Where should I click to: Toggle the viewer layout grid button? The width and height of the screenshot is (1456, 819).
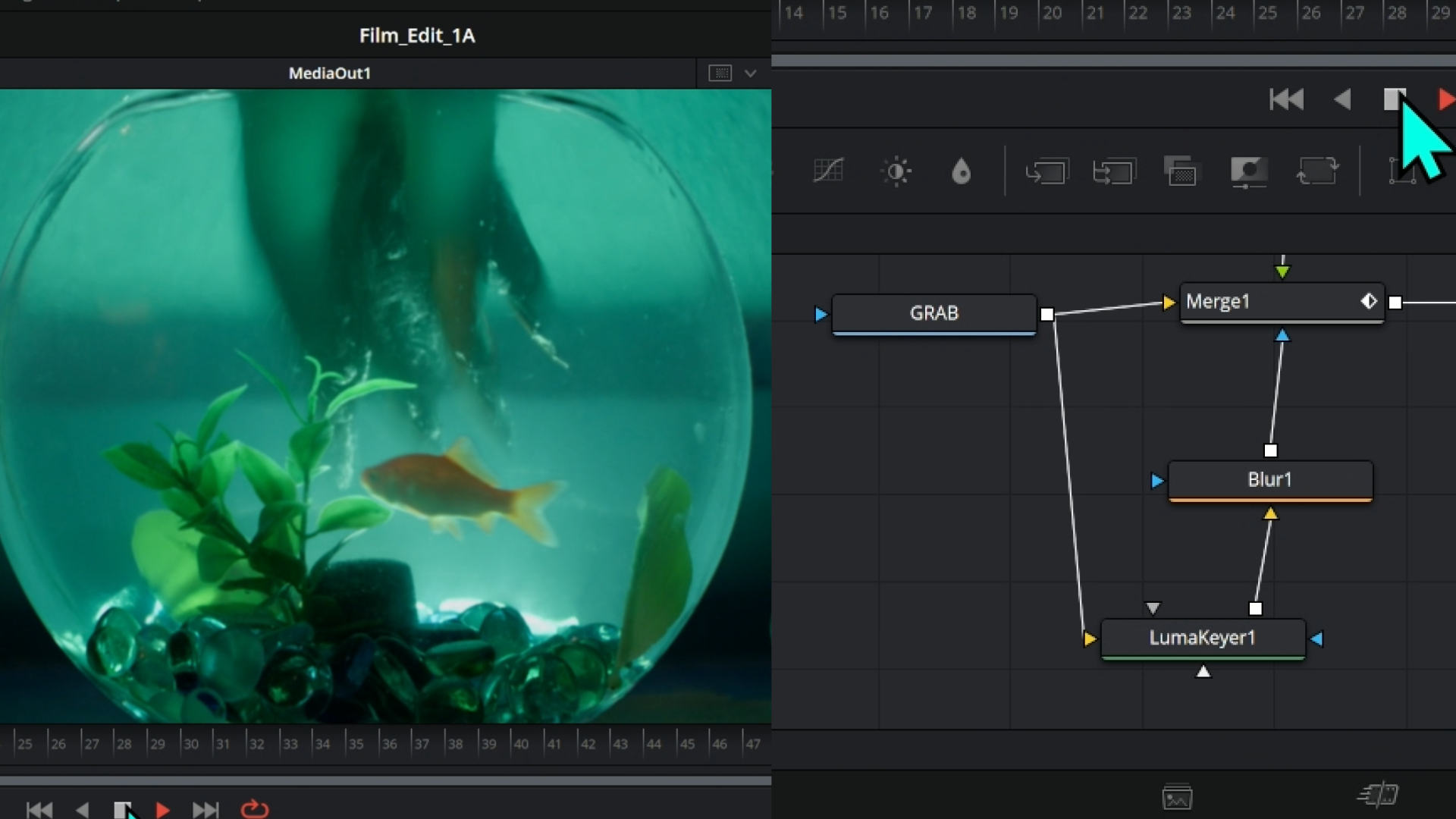click(720, 74)
